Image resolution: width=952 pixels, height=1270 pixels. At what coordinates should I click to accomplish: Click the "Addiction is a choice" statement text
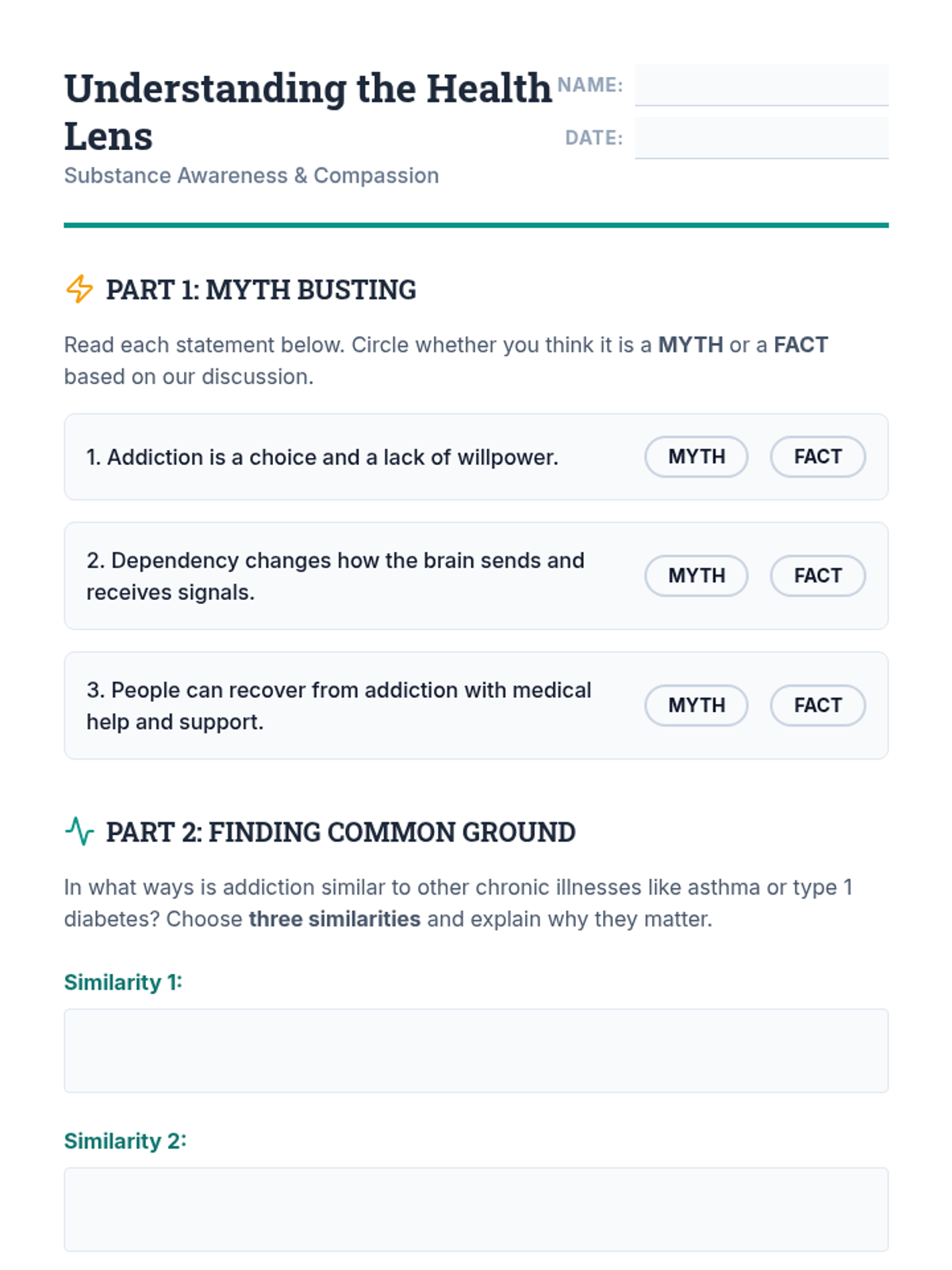click(x=322, y=457)
